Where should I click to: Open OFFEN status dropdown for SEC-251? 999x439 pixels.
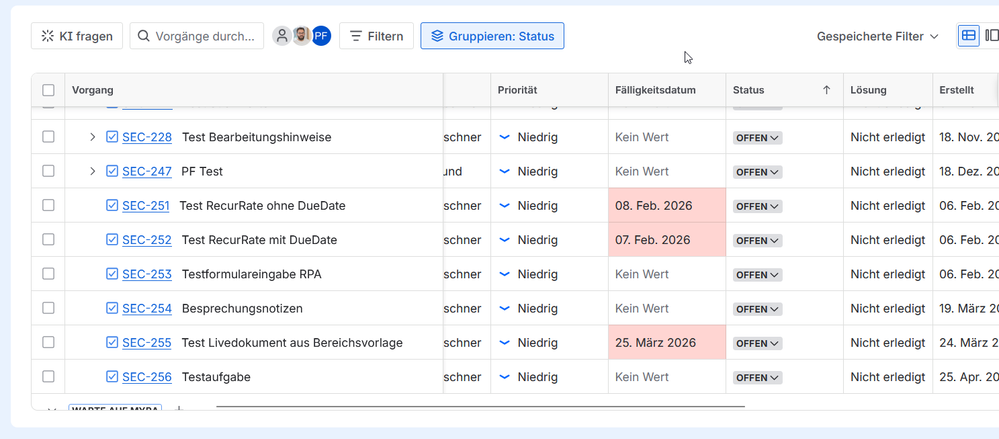[x=758, y=206]
